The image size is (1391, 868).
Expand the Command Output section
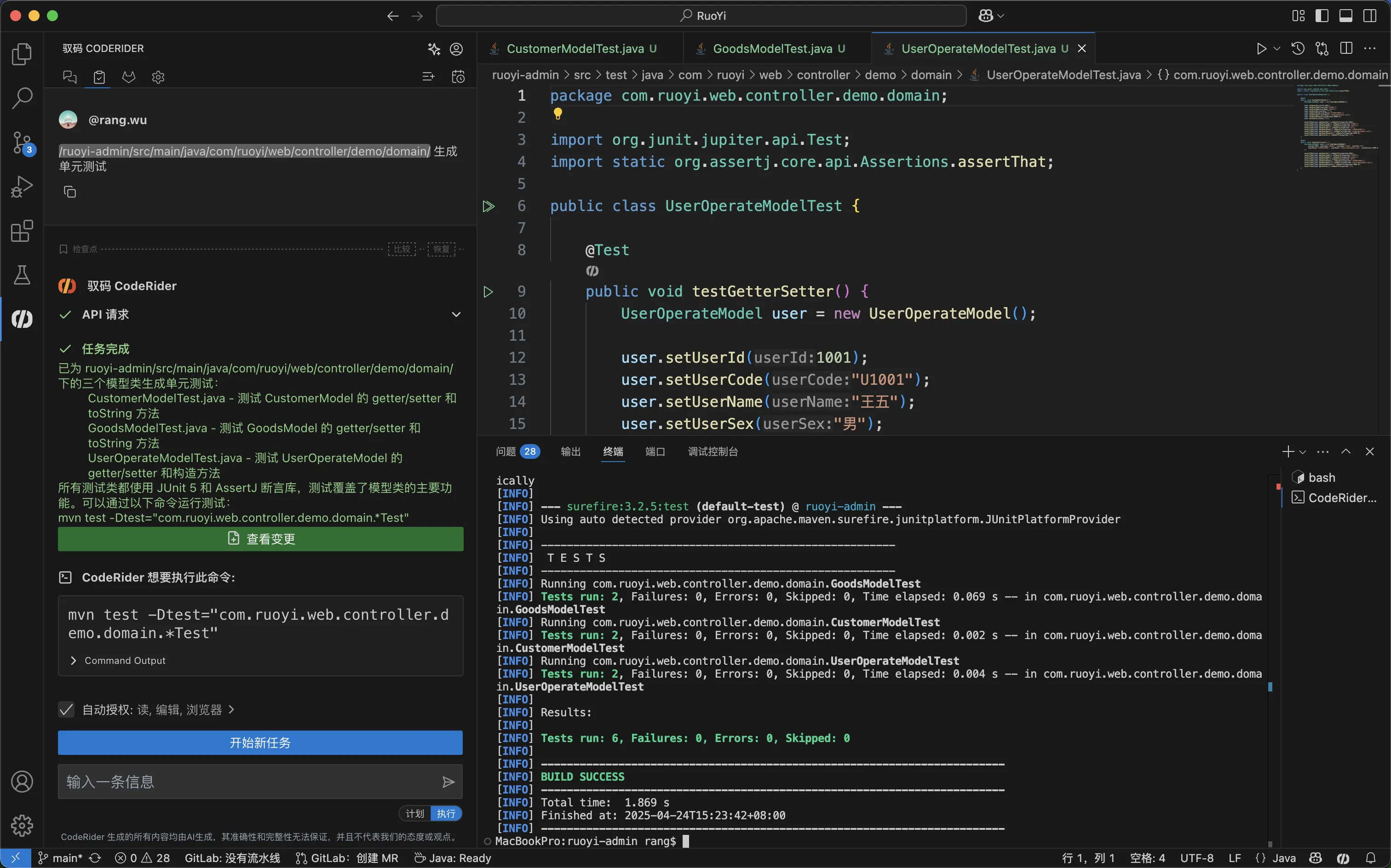(x=74, y=661)
